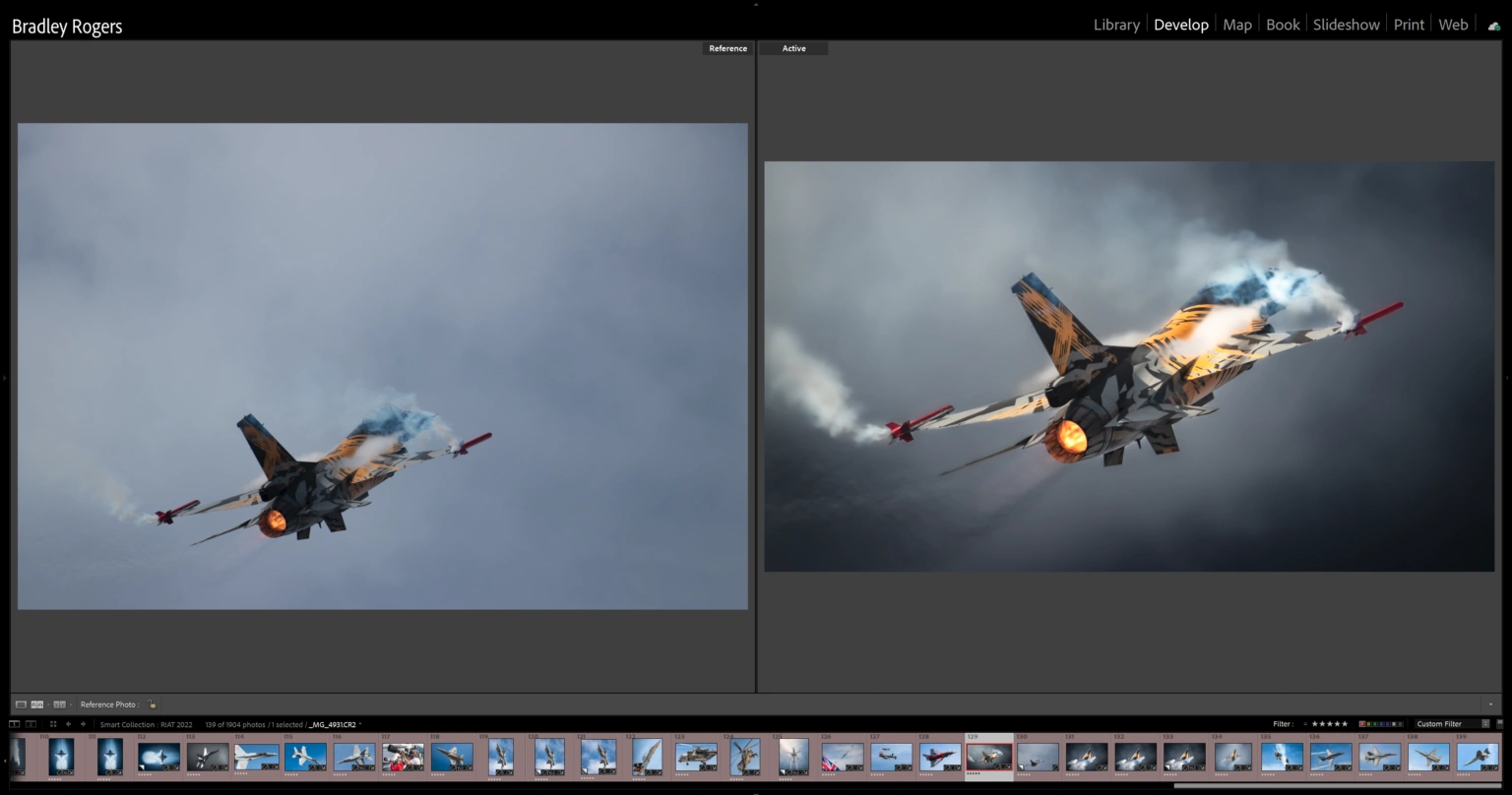
Task: Click Smart Collection : RIAT 2022 text
Action: [x=146, y=724]
